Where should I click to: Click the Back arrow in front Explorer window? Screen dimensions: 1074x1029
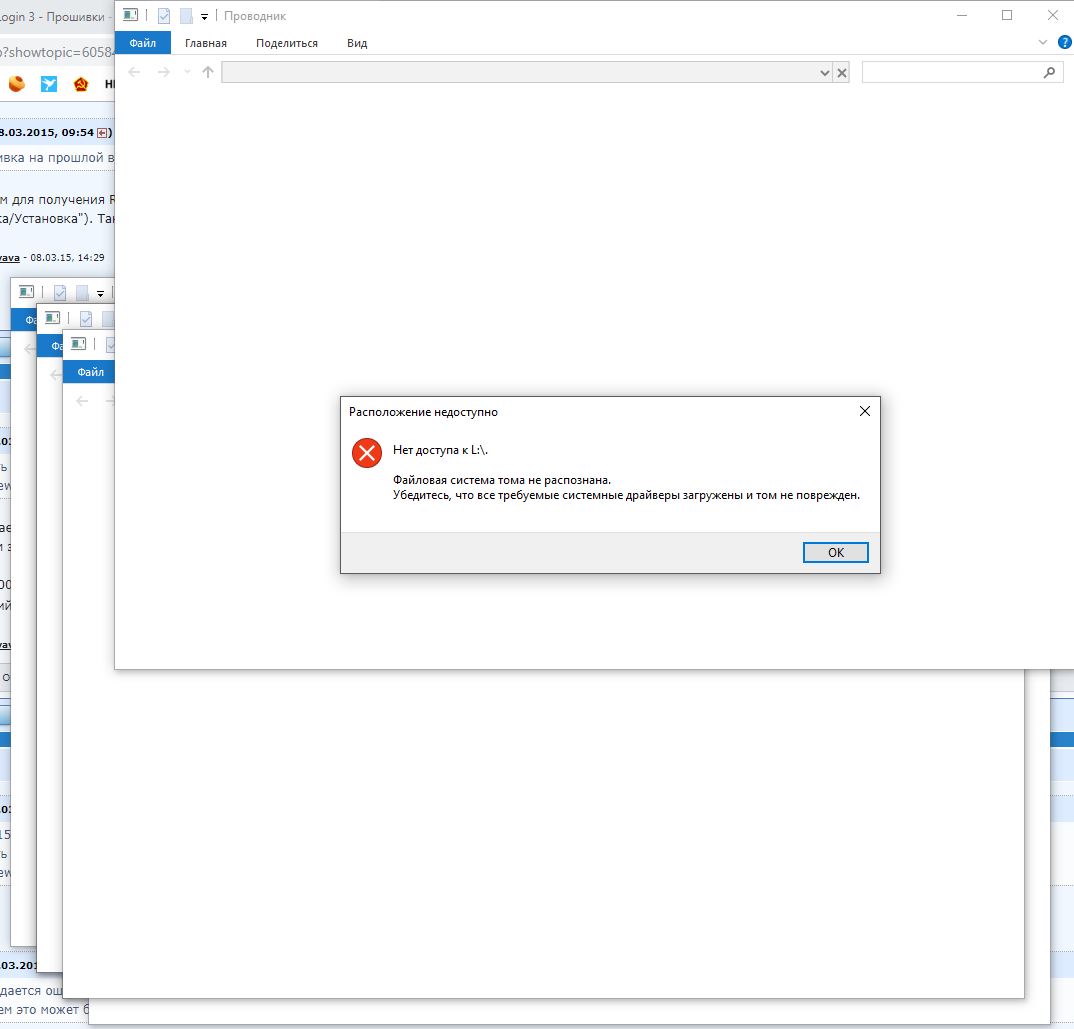(134, 72)
